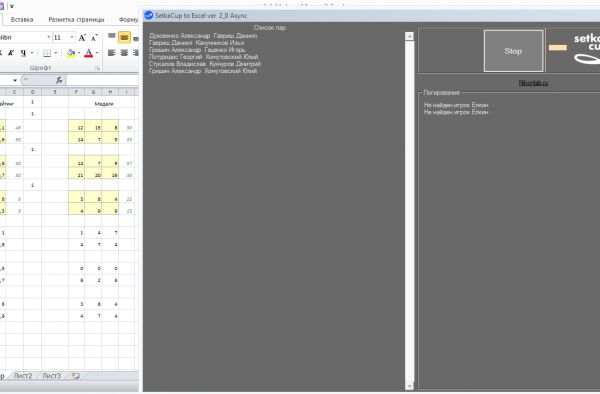Click the Center text alignment icon

[x=124, y=53]
